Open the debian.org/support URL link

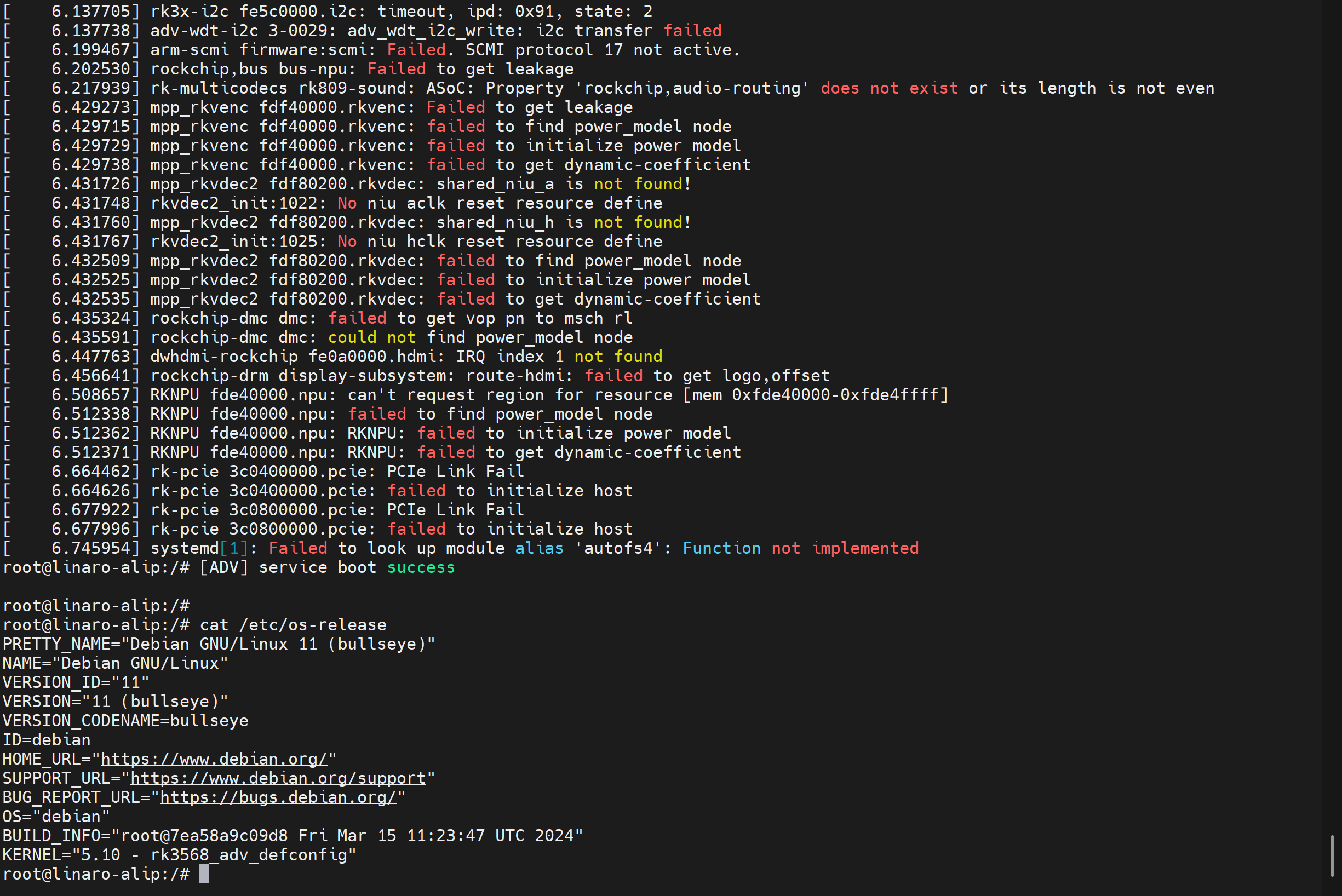278,778
